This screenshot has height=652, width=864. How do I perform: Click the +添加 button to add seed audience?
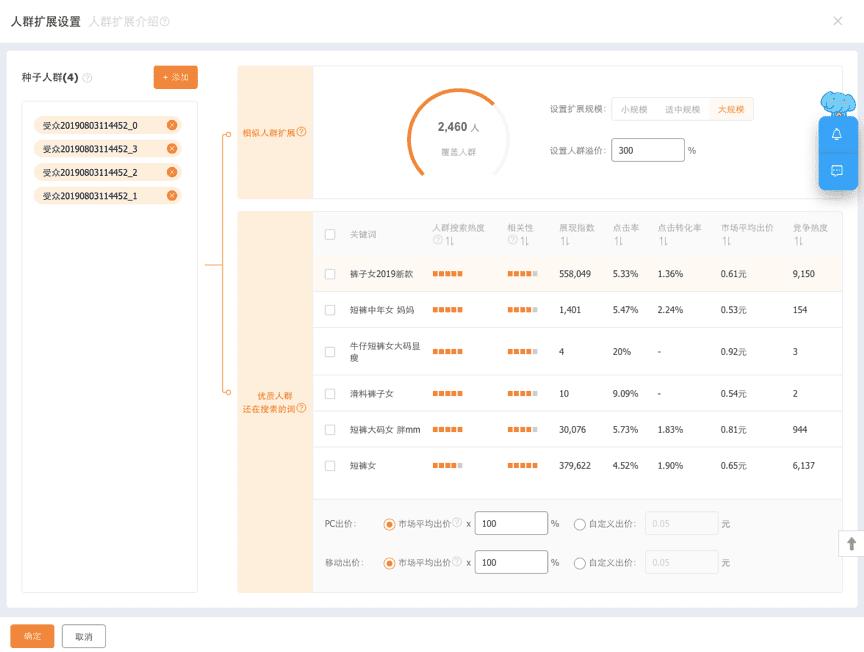(175, 77)
